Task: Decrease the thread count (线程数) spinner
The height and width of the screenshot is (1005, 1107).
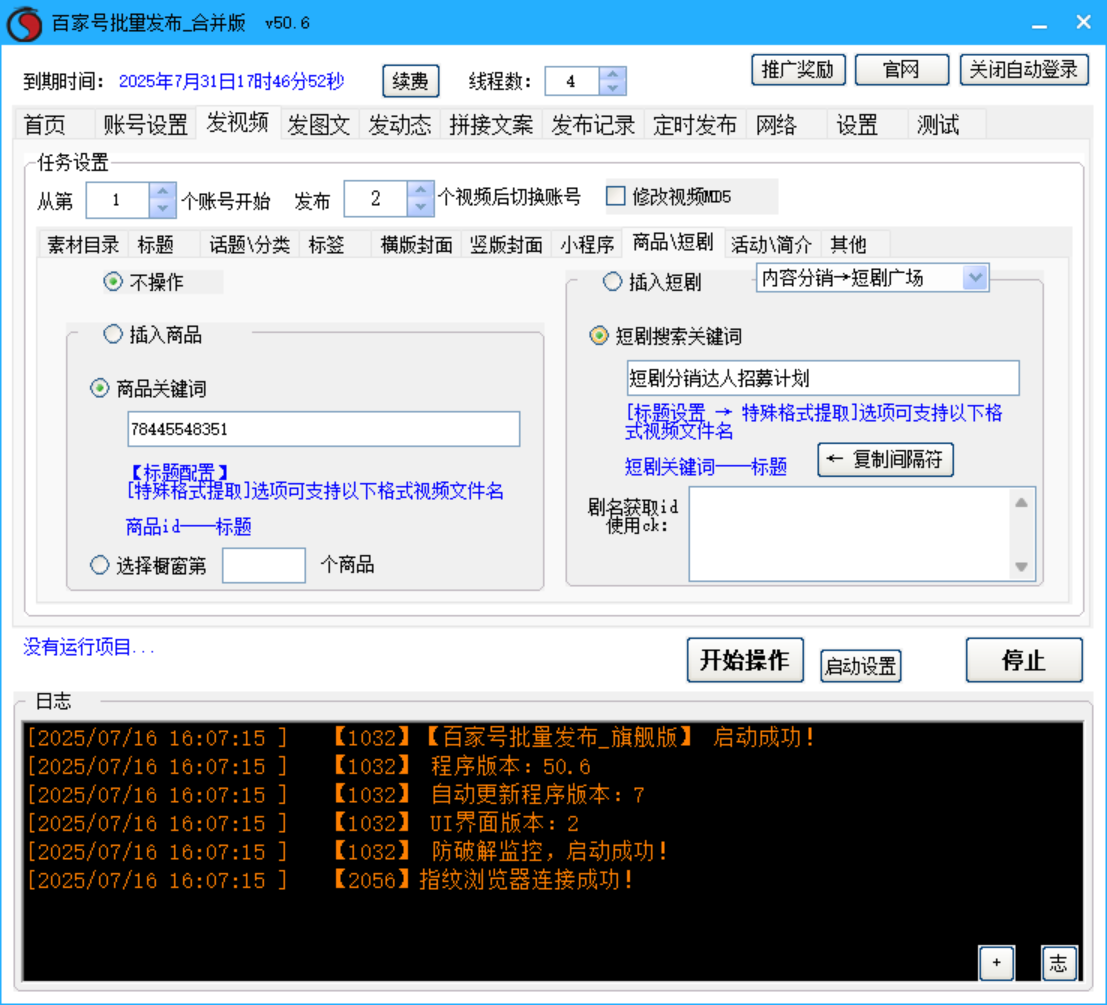Action: pyautogui.click(x=612, y=88)
